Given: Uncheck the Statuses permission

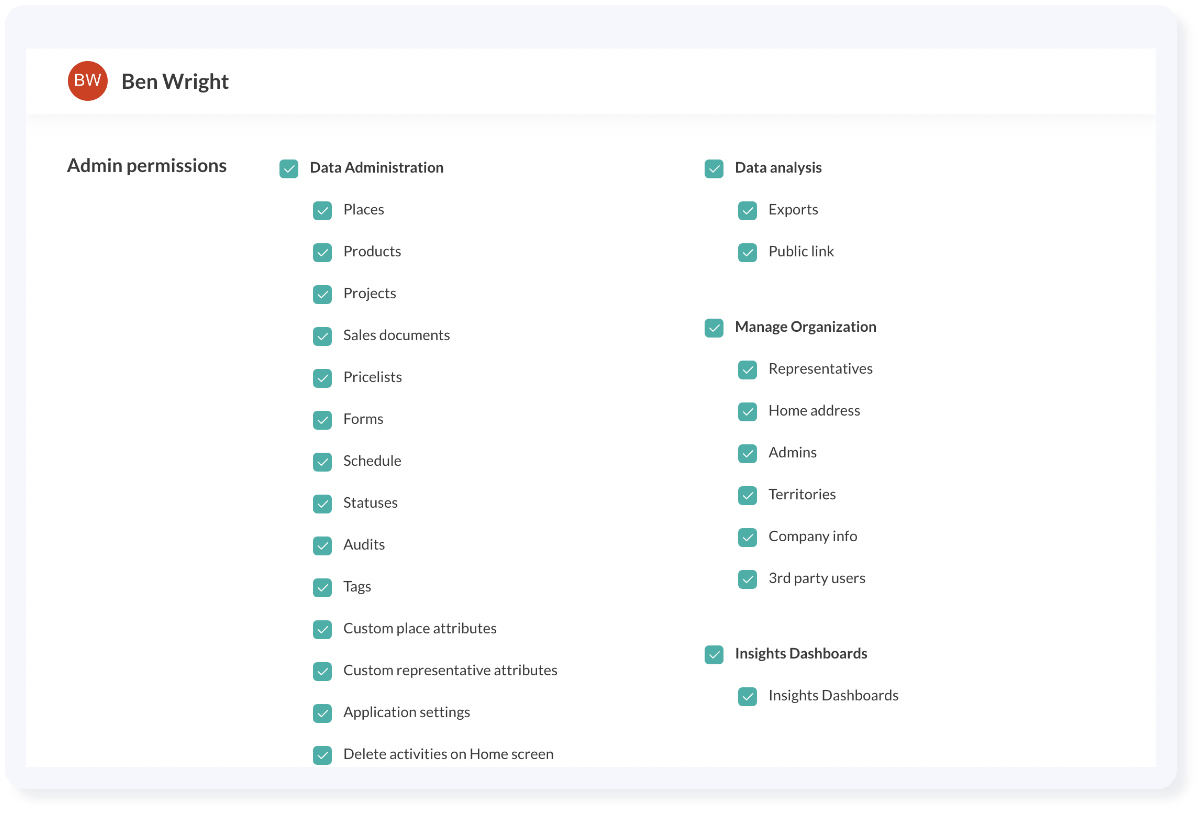Looking at the screenshot, I should pyautogui.click(x=322, y=503).
